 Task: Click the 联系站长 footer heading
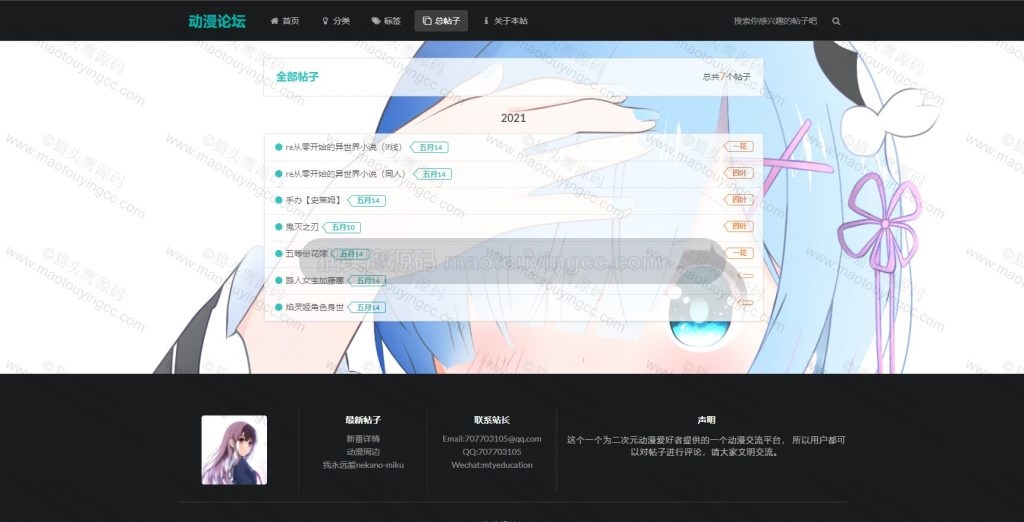[x=492, y=420]
